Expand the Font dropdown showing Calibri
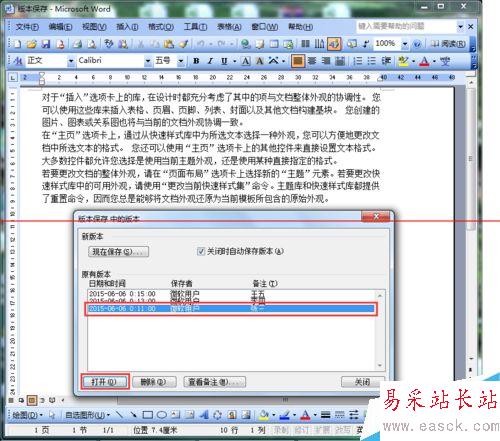500x441 pixels. point(148,61)
